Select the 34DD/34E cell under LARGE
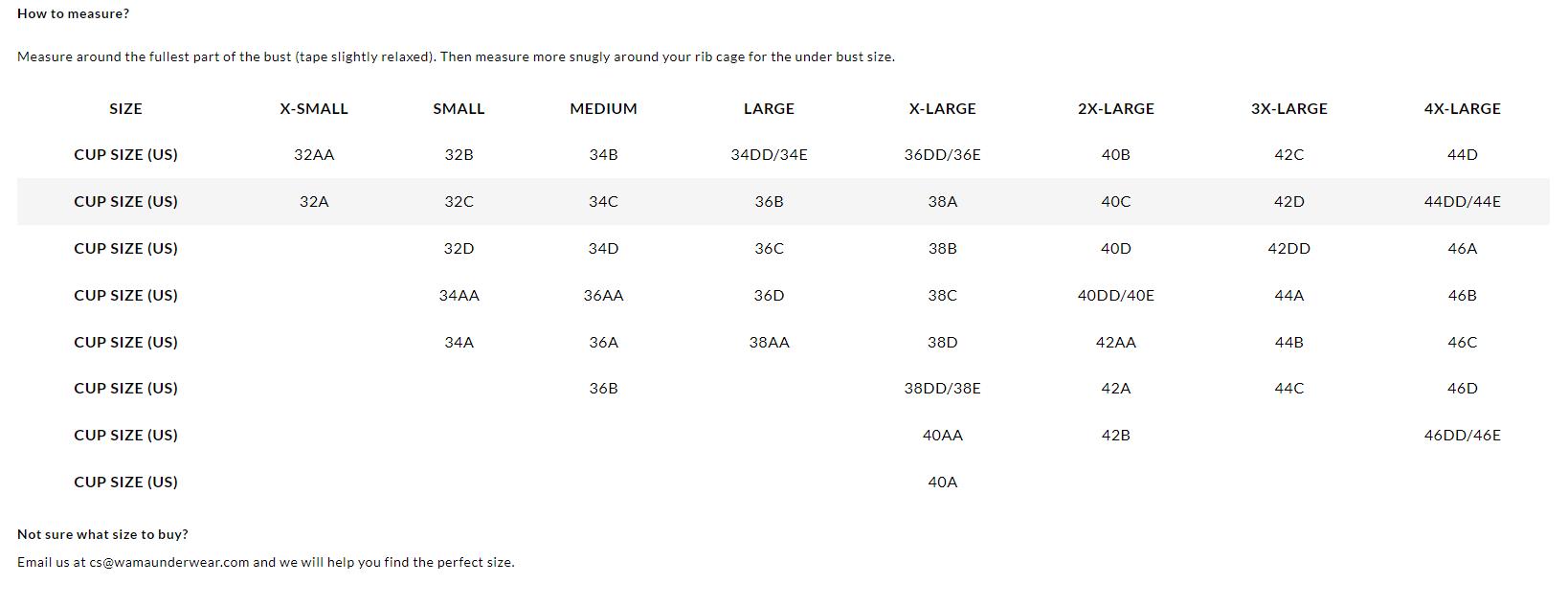The image size is (1568, 606). [769, 154]
